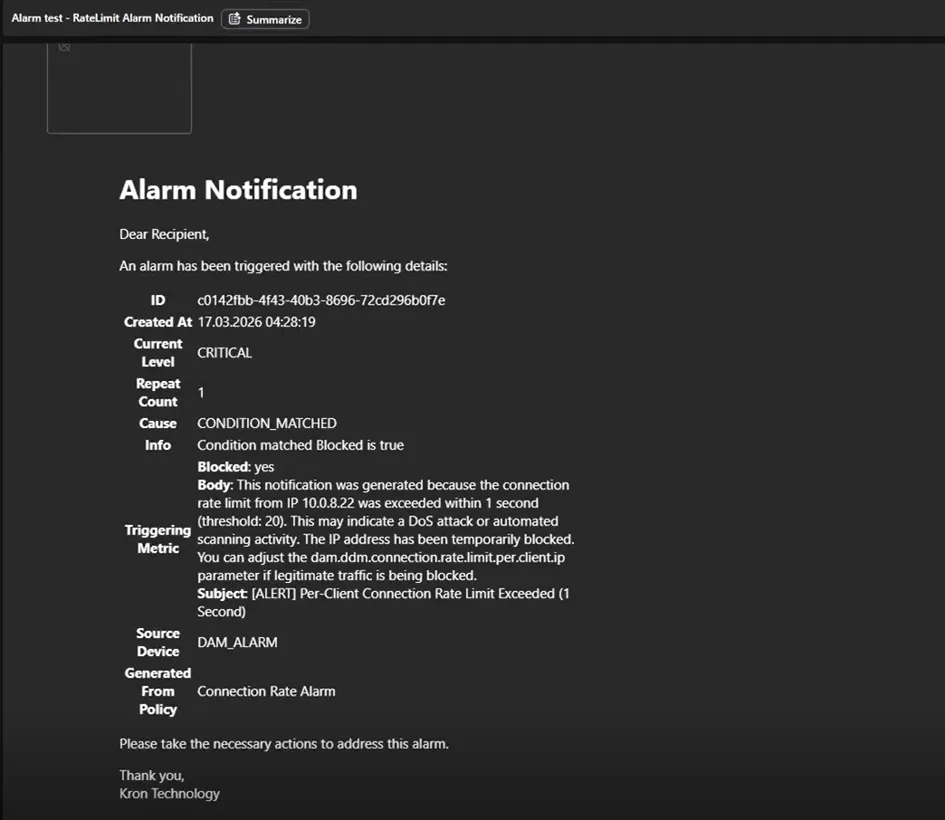Click the broken image placeholder thumbnail
Image resolution: width=945 pixels, height=820 pixels.
pyautogui.click(x=119, y=88)
